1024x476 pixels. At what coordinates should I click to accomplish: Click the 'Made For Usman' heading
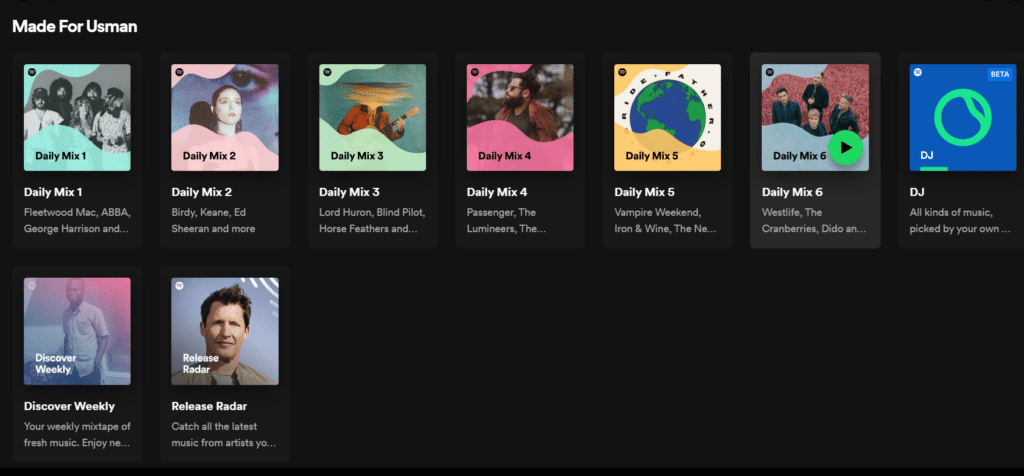point(74,27)
